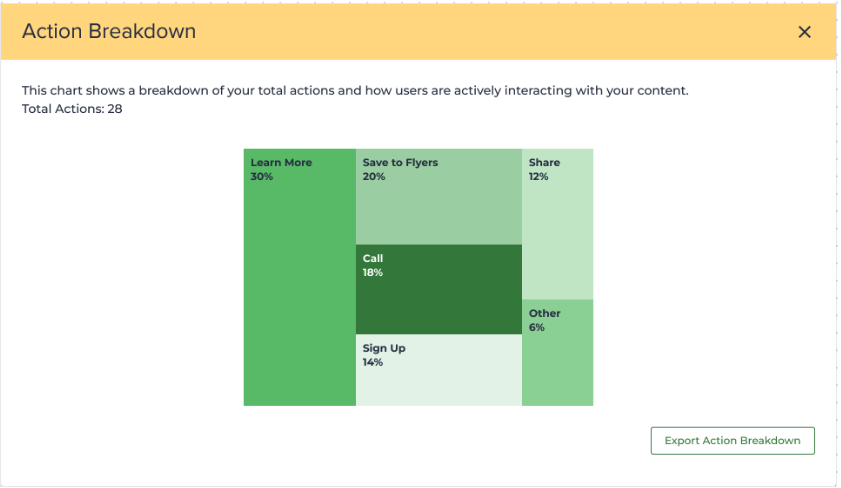Select the pale Sign Up treemap block
Screen dimensions: 841x488
click(x=438, y=383)
